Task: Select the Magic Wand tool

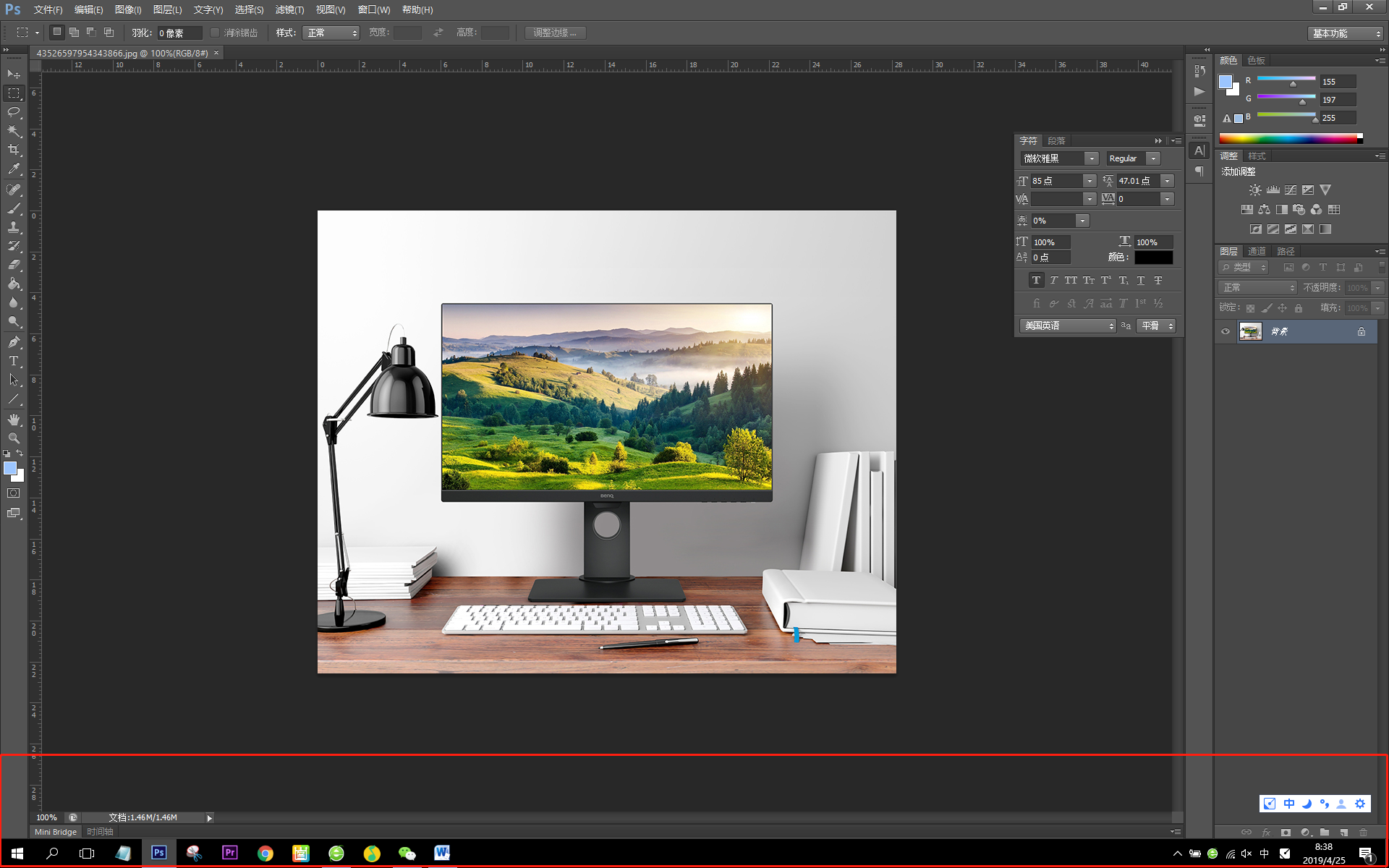Action: pos(14,131)
